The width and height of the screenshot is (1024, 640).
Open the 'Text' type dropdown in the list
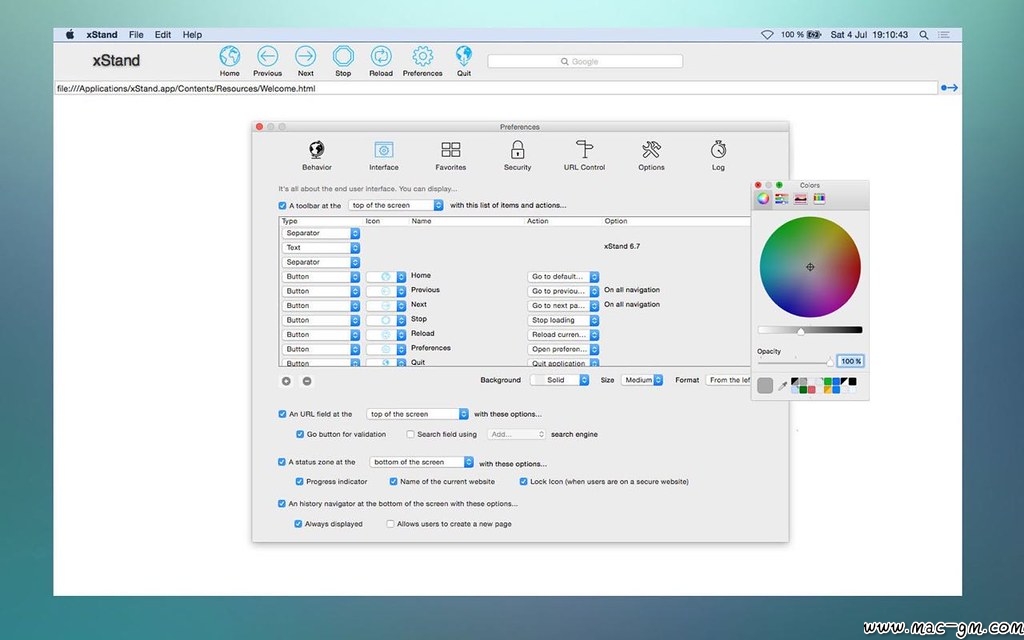(321, 248)
